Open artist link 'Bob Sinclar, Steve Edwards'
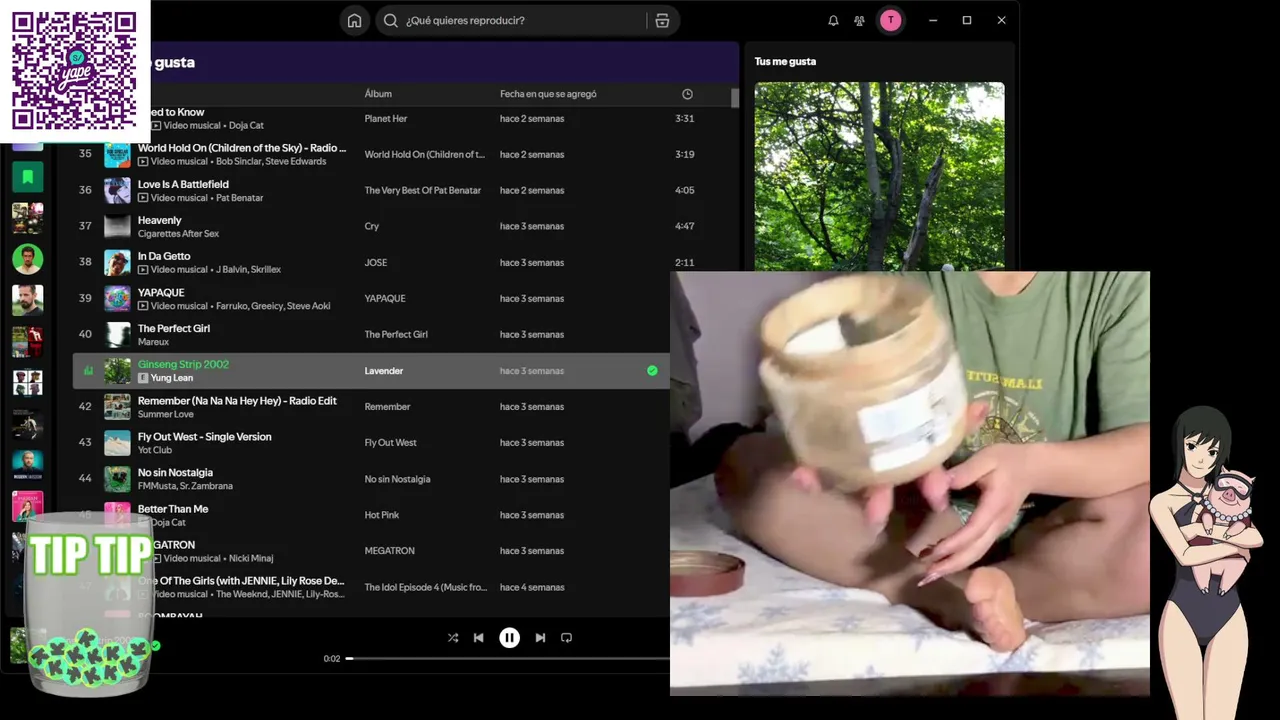Viewport: 1280px width, 720px height. (271, 162)
